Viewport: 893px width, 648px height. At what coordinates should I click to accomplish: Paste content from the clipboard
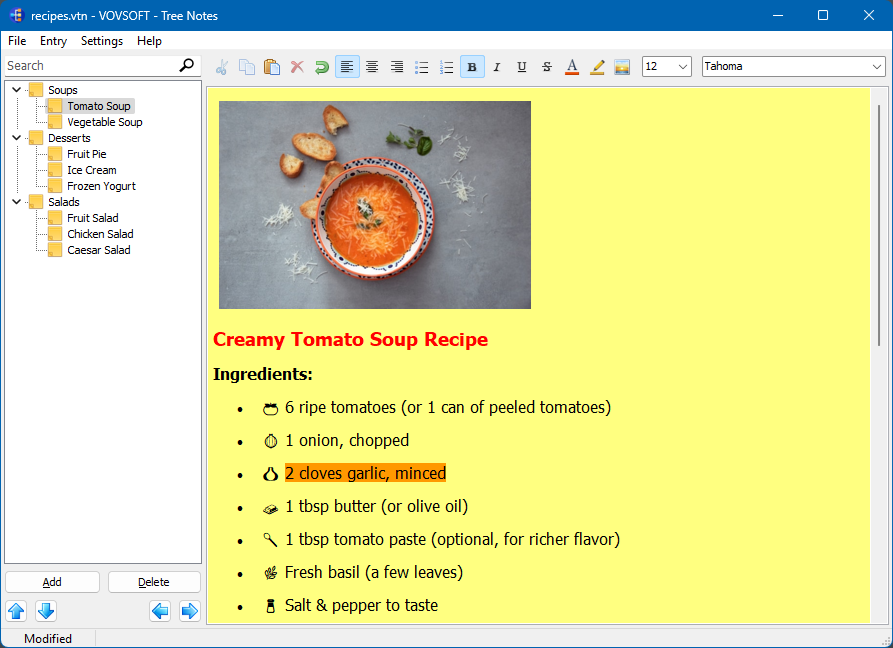tap(271, 66)
